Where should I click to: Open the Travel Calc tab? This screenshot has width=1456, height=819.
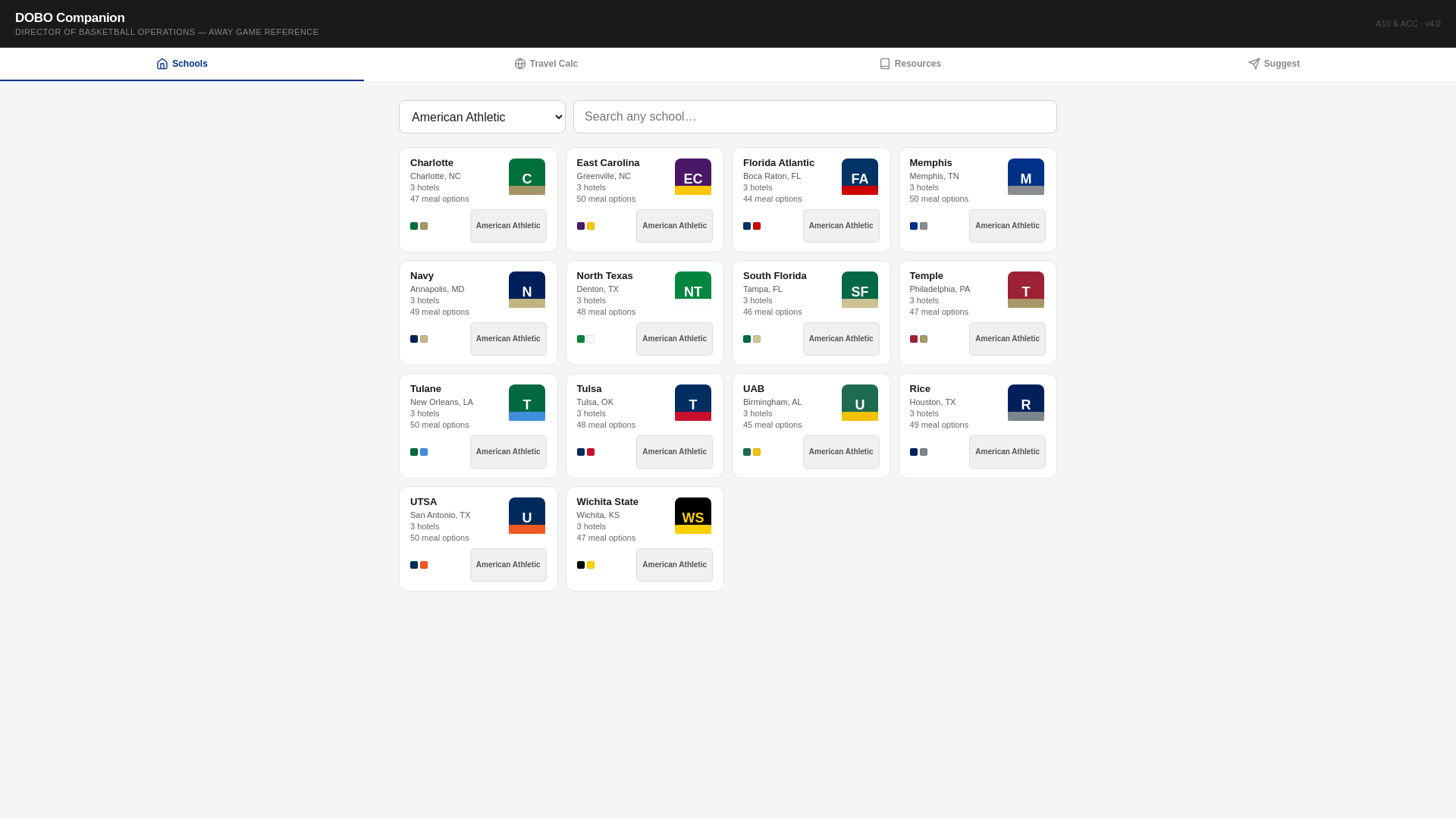(546, 64)
